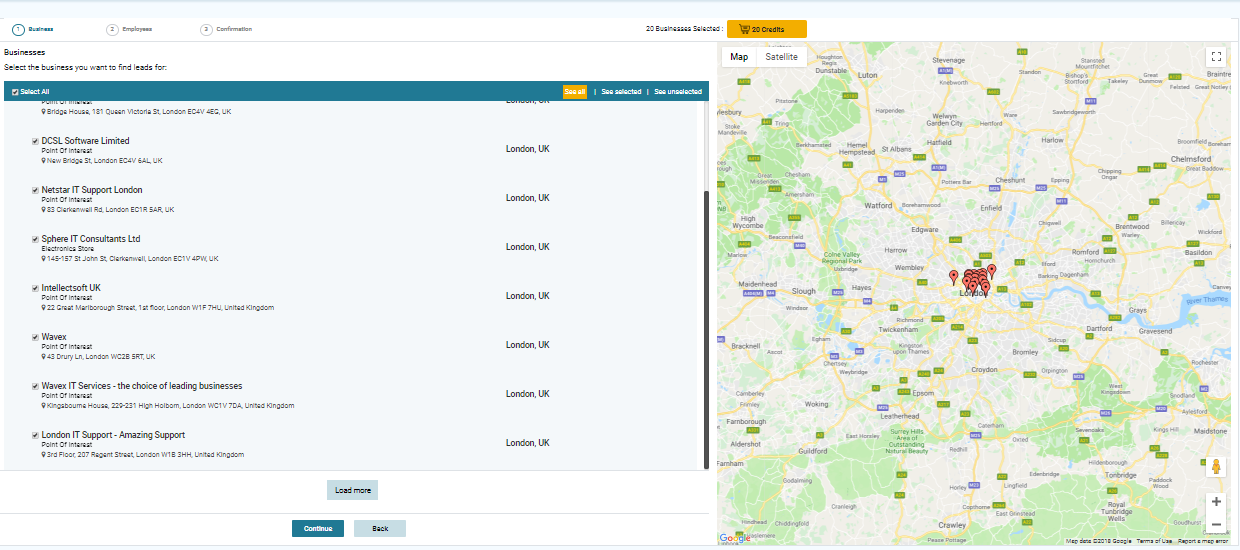Uncheck DCSL Software Limited checkbox
Image resolution: width=1240 pixels, height=550 pixels.
35,141
